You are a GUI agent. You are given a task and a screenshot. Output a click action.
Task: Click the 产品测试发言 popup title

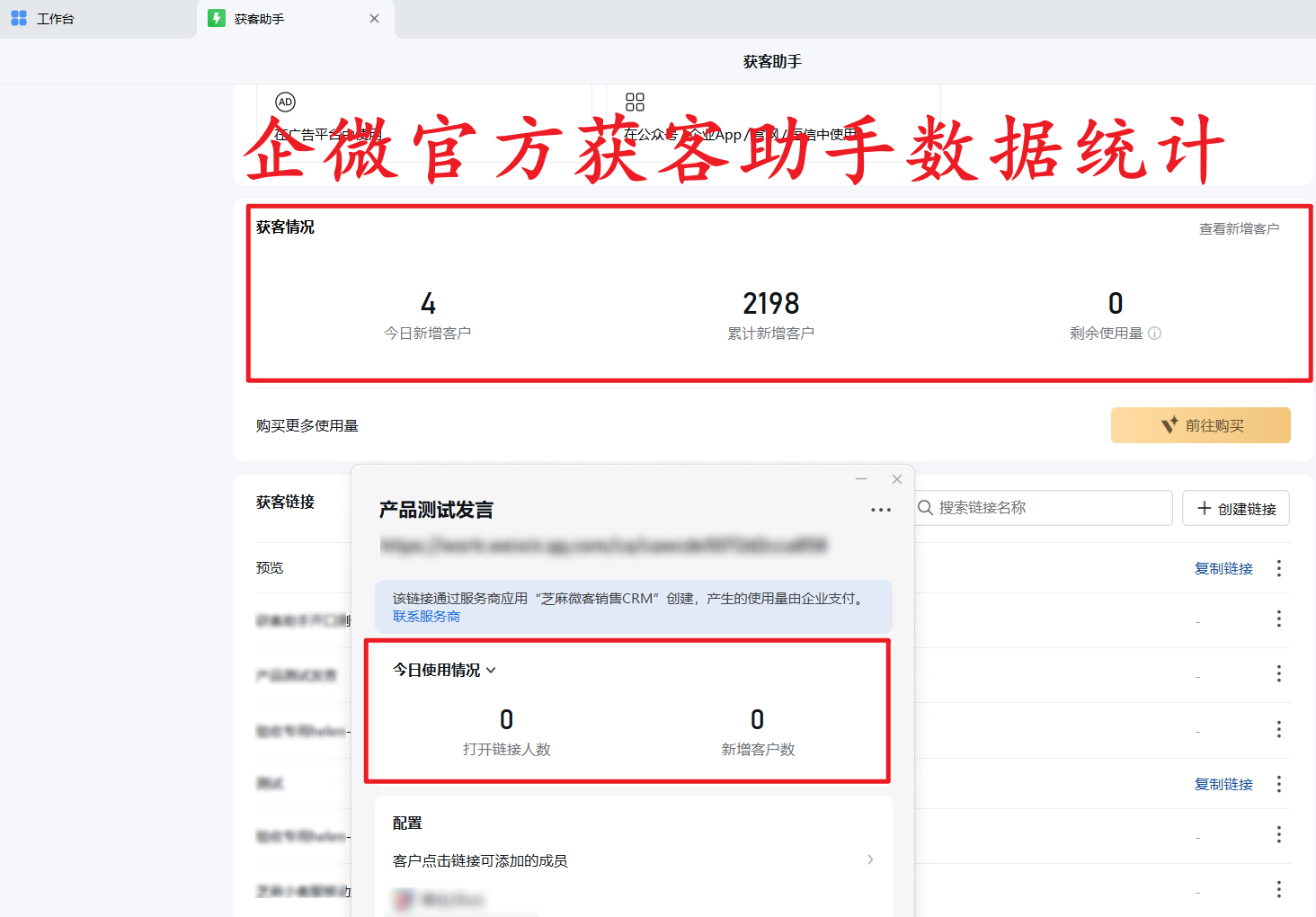(x=436, y=510)
